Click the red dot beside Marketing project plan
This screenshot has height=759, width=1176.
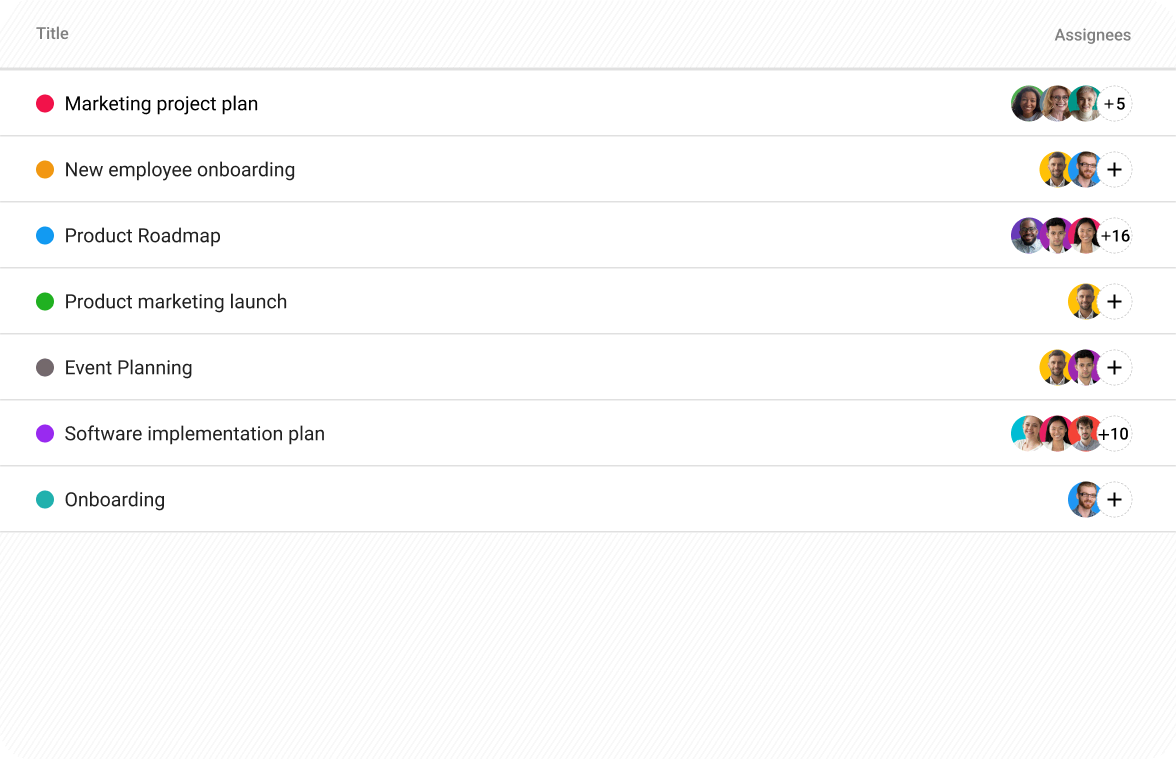45,103
